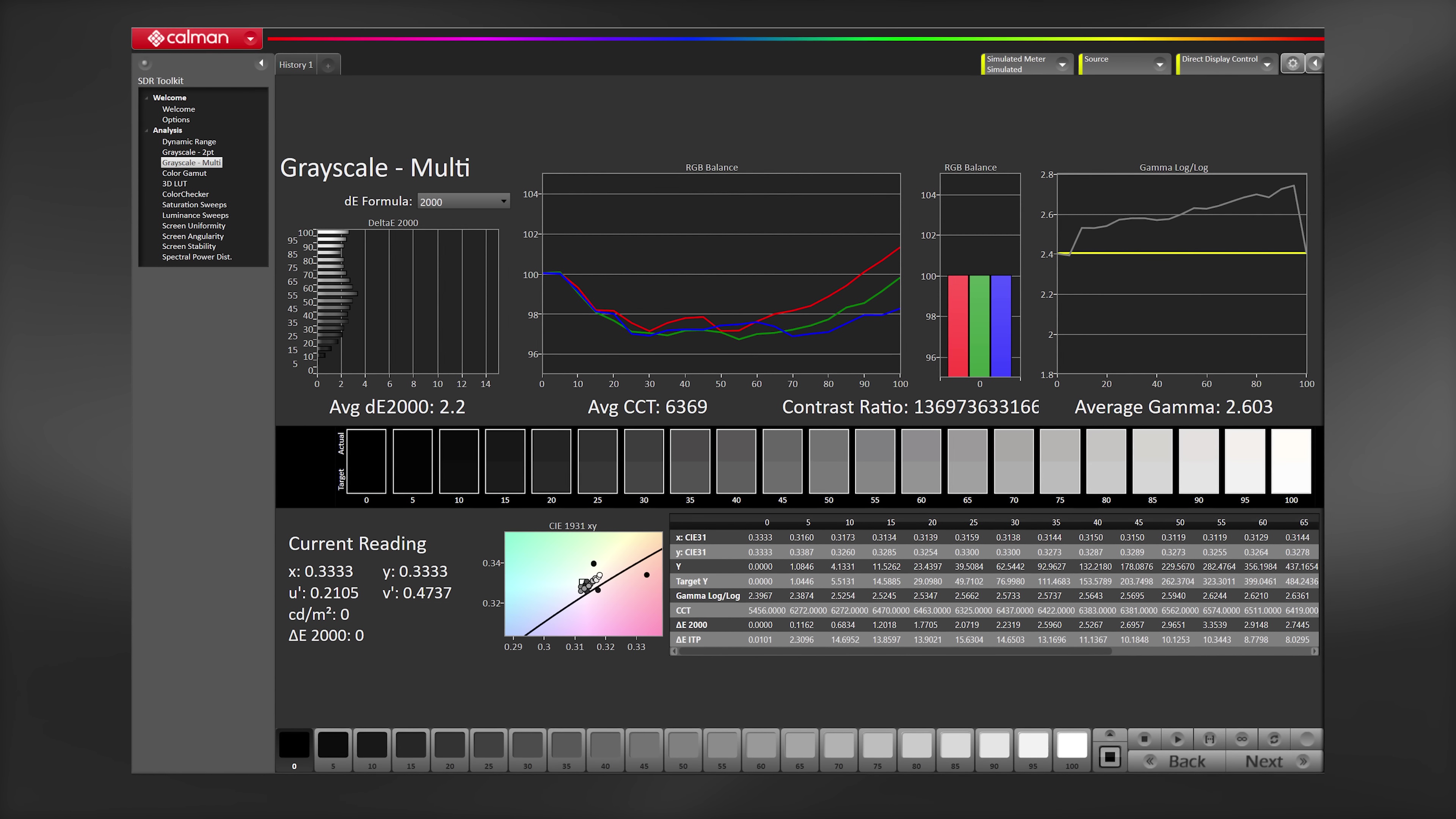Click the Welcome page under Welcome group
The height and width of the screenshot is (819, 1456).
(179, 109)
